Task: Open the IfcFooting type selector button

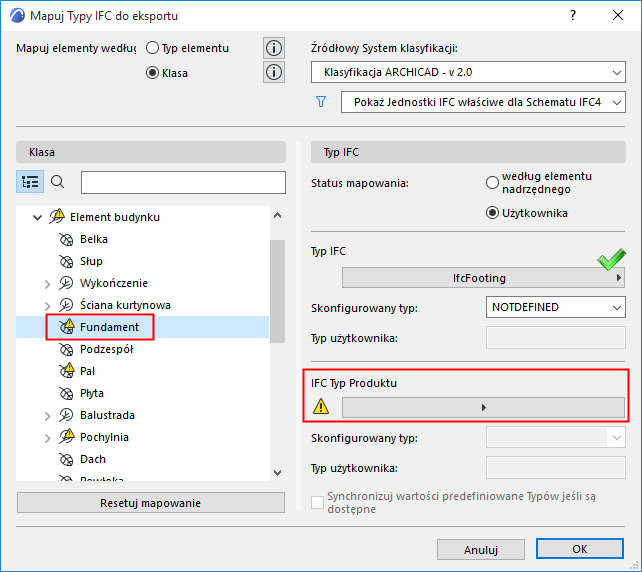Action: coord(483,278)
